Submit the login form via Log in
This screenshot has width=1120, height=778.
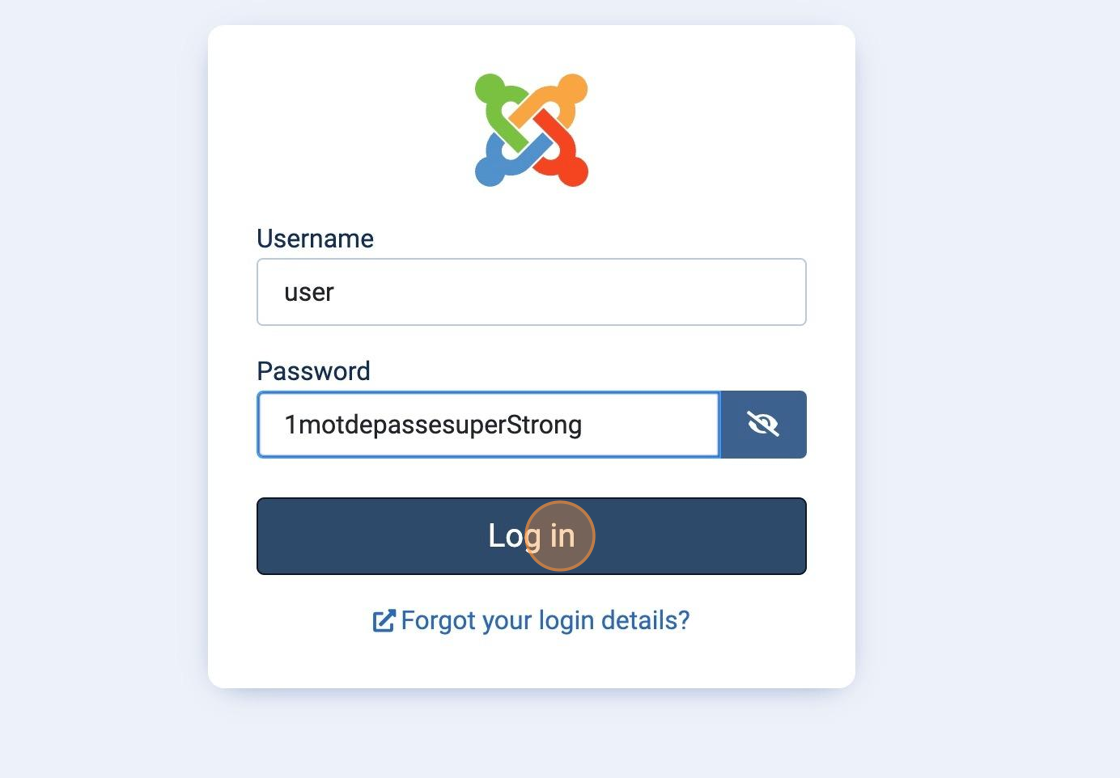pos(531,535)
